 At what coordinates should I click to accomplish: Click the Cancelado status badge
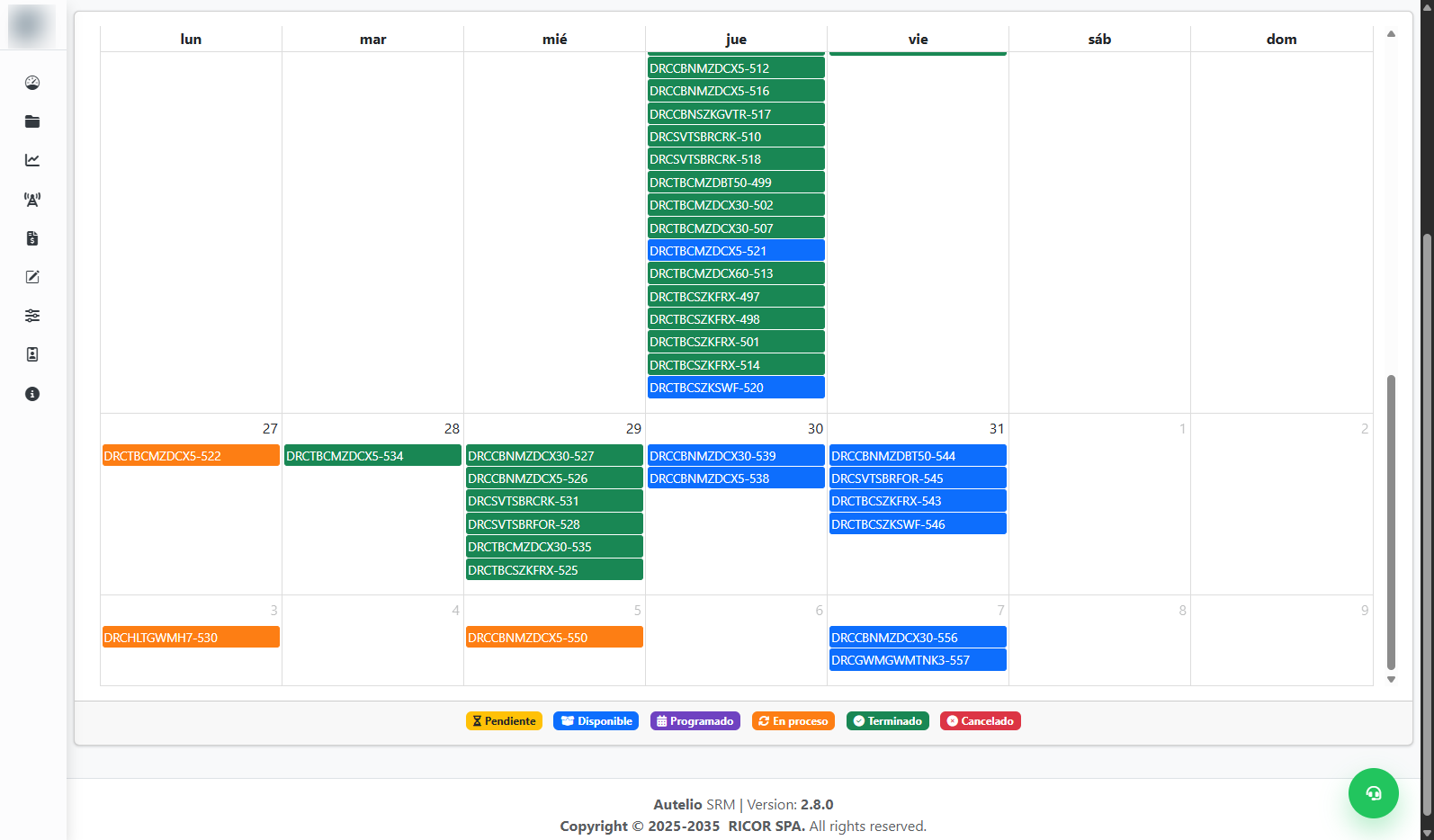point(981,721)
